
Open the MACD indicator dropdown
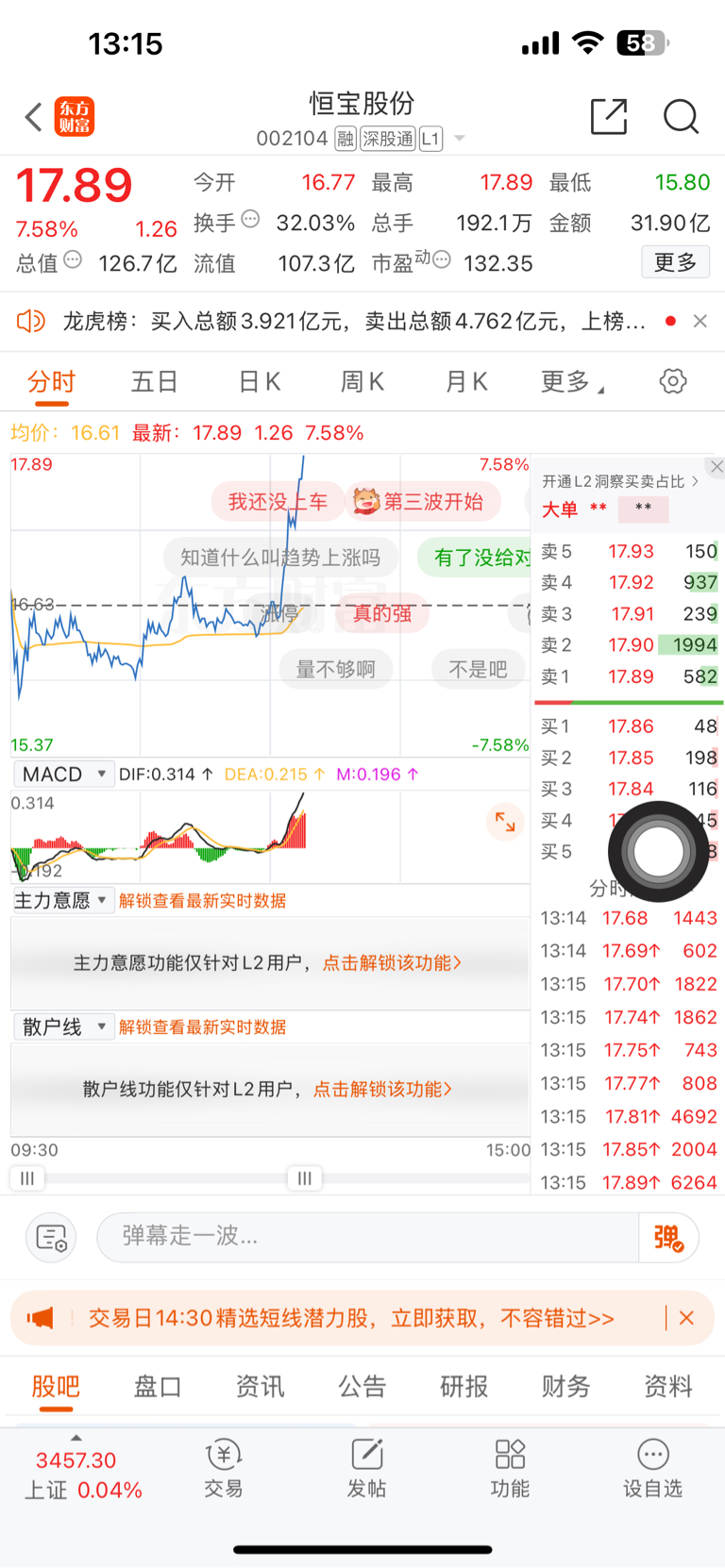click(x=63, y=775)
